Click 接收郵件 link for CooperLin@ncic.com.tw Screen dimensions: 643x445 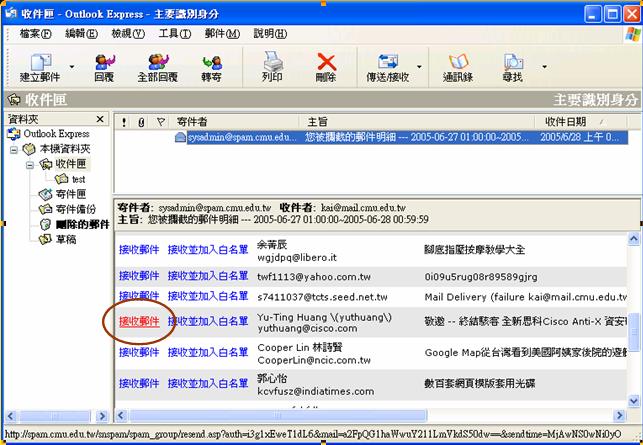(139, 352)
